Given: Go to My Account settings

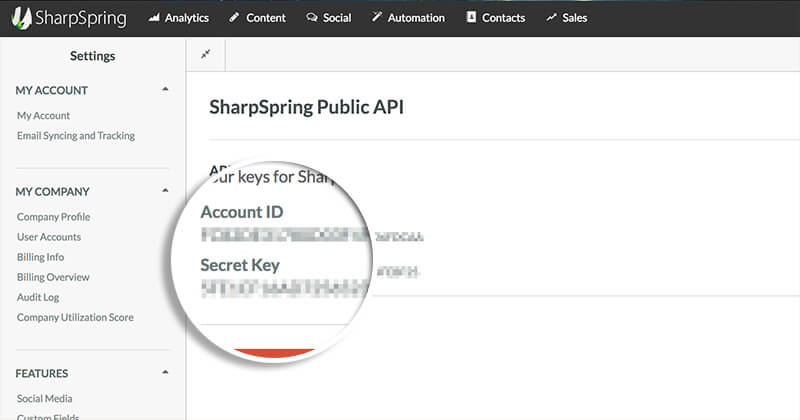Looking at the screenshot, I should [43, 115].
